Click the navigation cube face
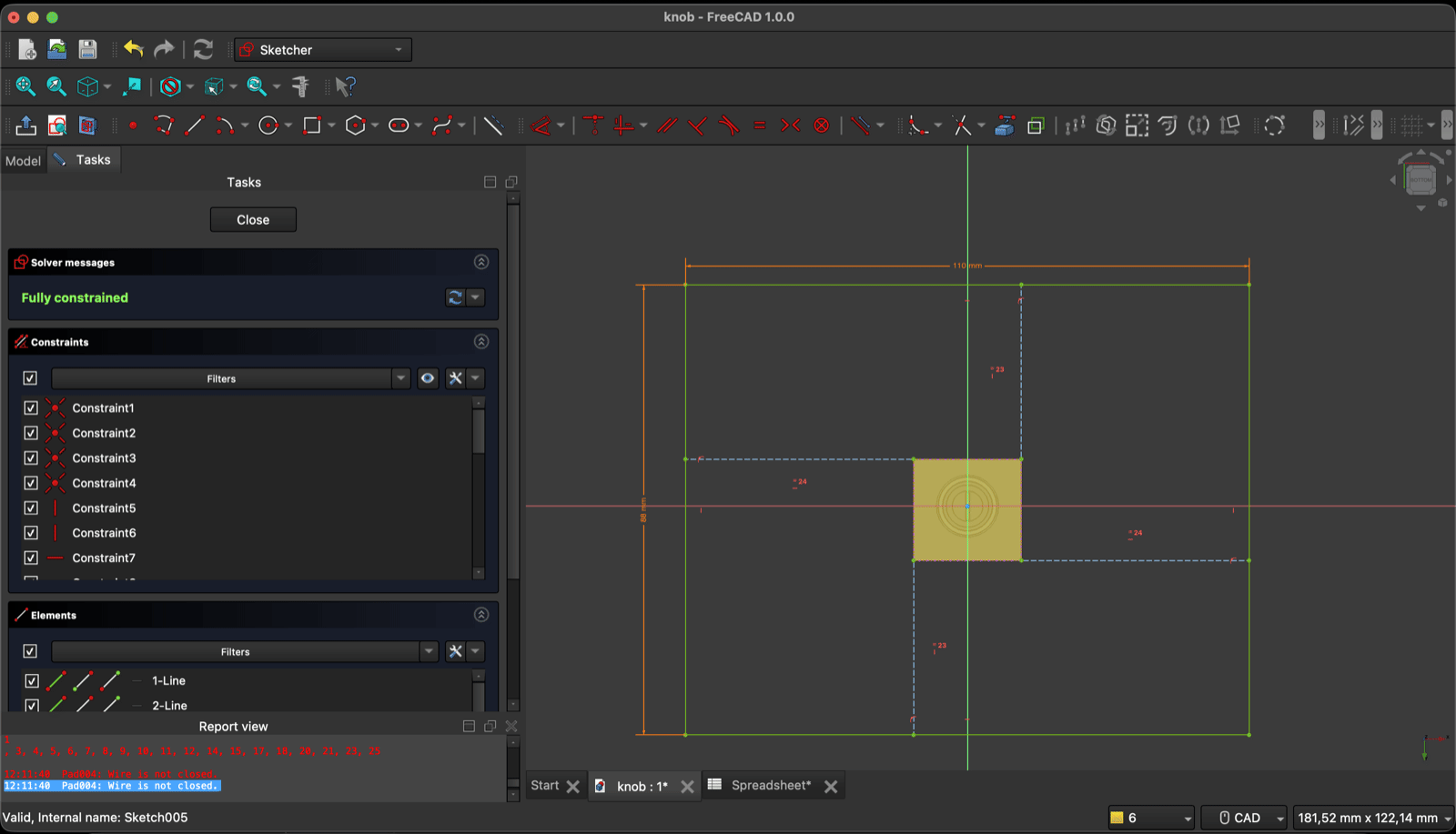 (x=1421, y=179)
